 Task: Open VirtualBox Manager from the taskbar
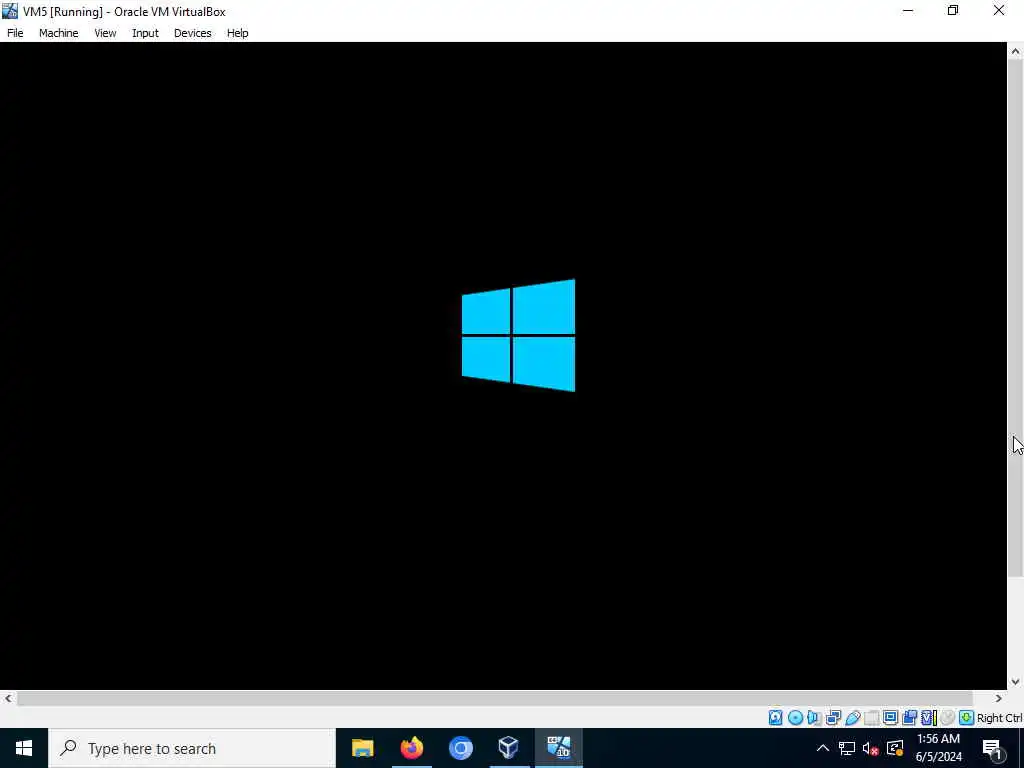point(509,748)
